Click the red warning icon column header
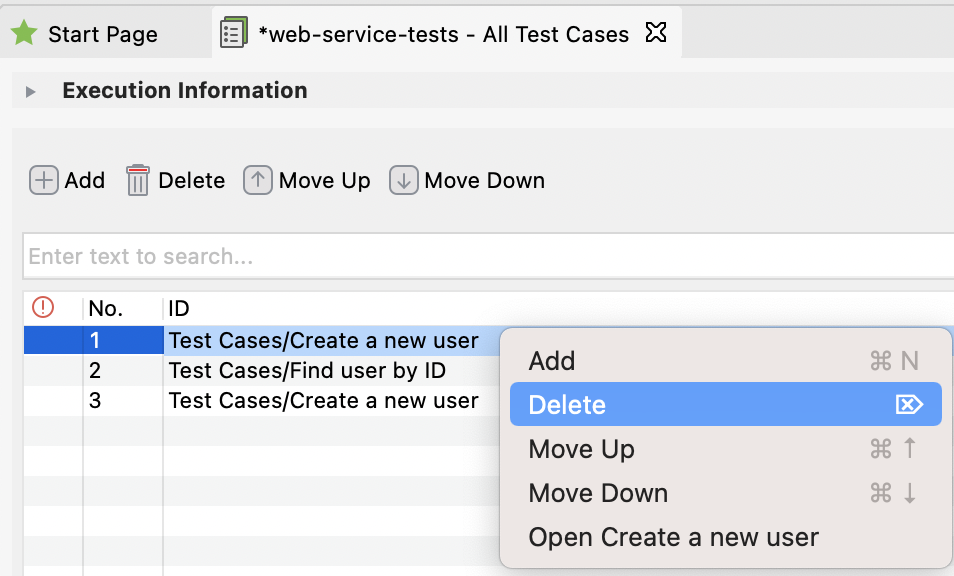Image resolution: width=954 pixels, height=576 pixels. 42,307
